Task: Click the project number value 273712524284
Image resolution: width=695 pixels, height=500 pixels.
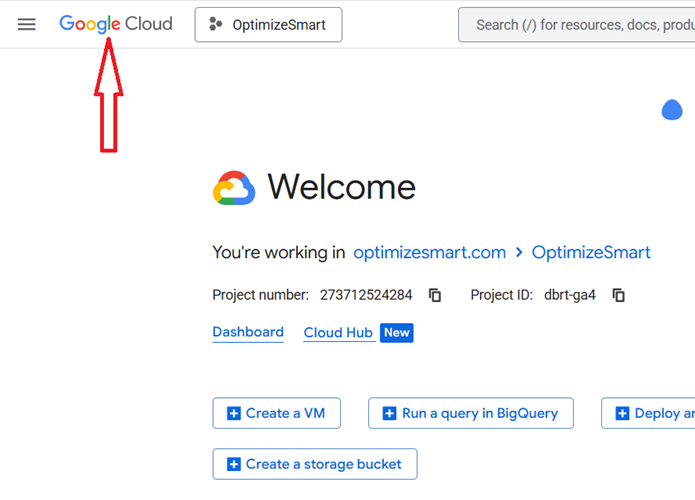Action: 366,295
